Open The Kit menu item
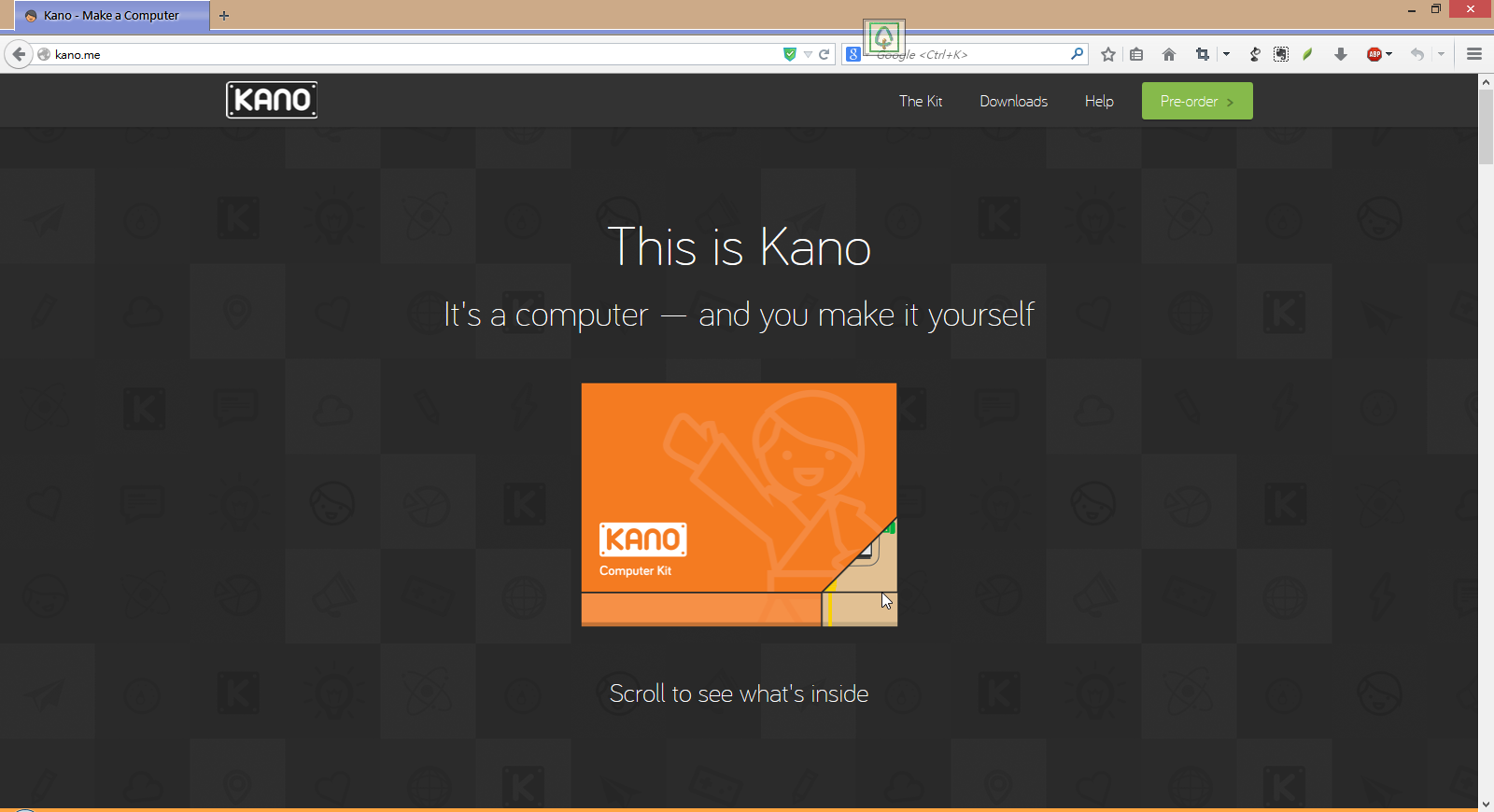 (921, 101)
